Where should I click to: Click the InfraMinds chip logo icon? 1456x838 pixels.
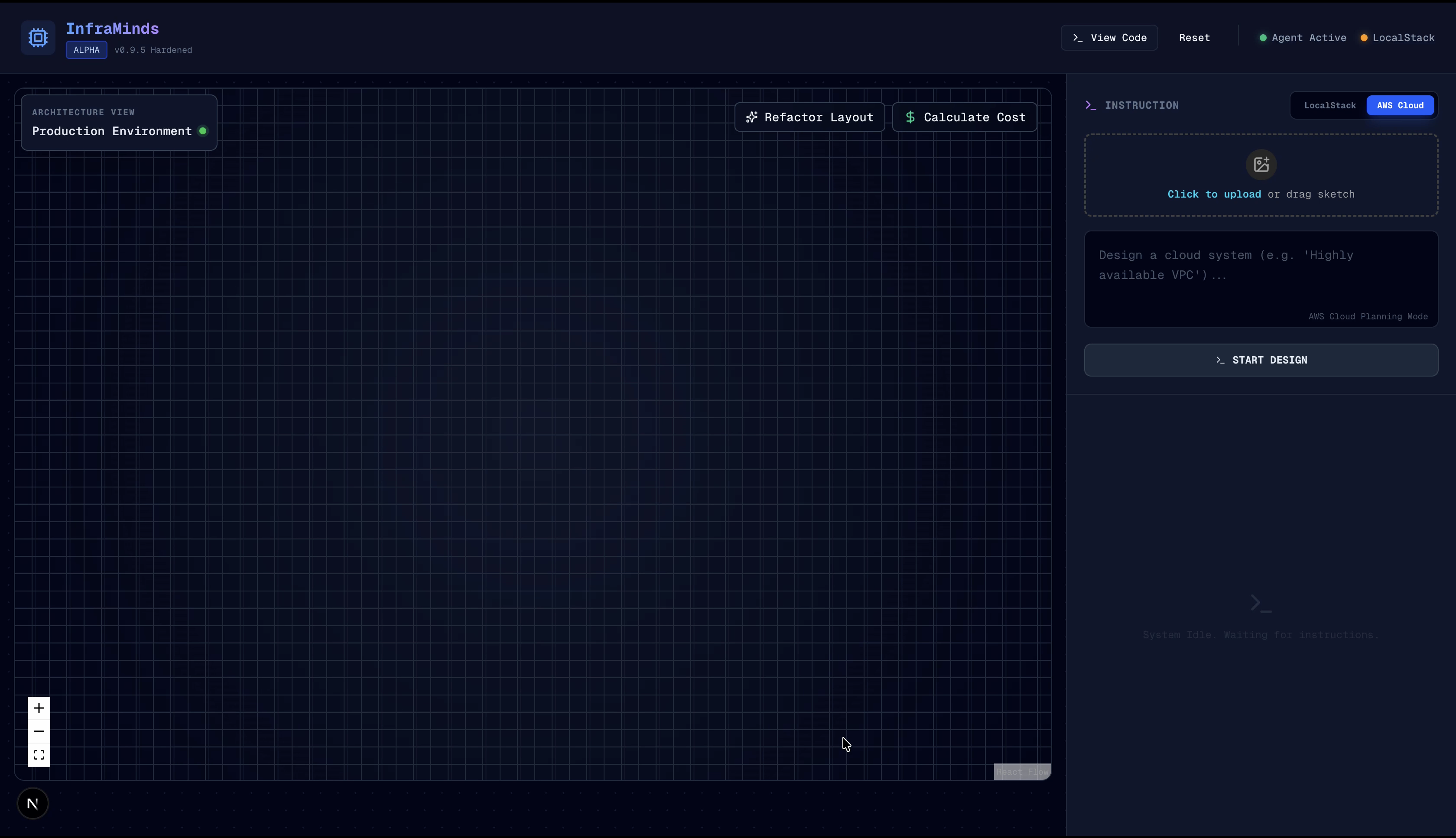38,38
